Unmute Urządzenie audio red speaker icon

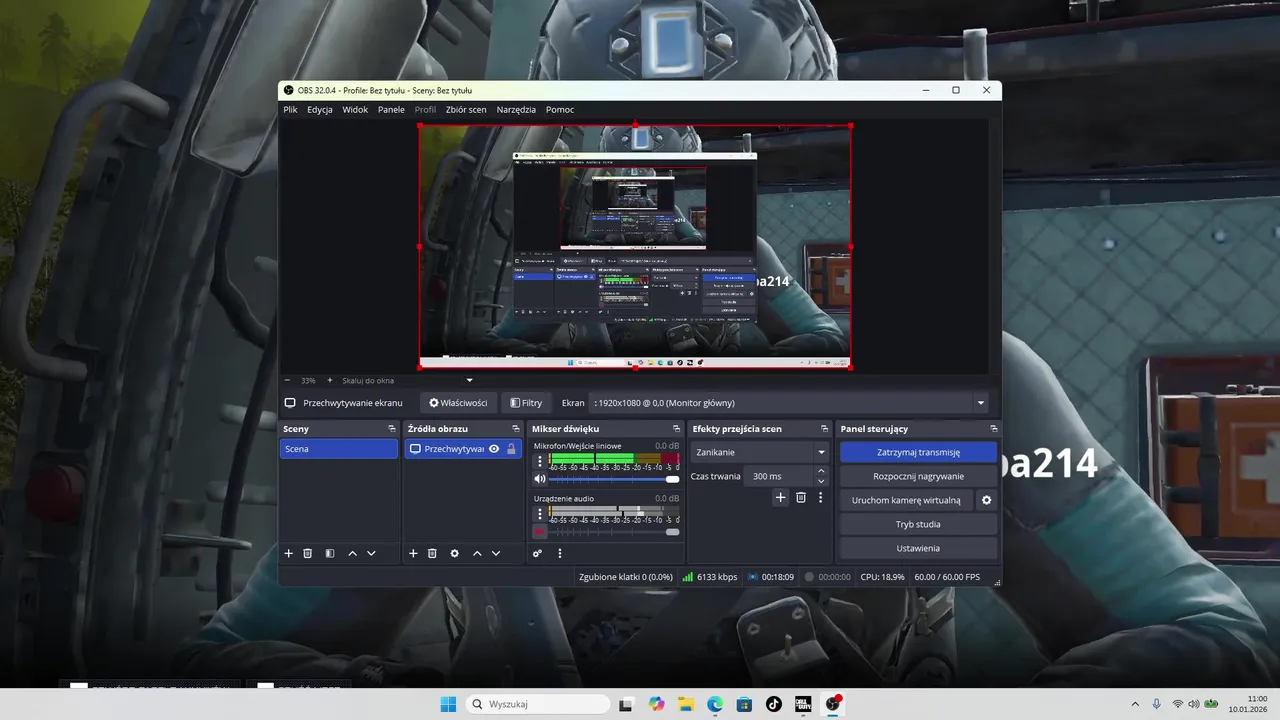(x=540, y=531)
